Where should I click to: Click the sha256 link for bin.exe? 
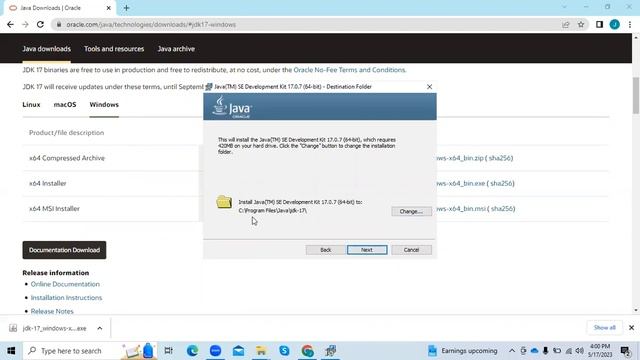502,183
